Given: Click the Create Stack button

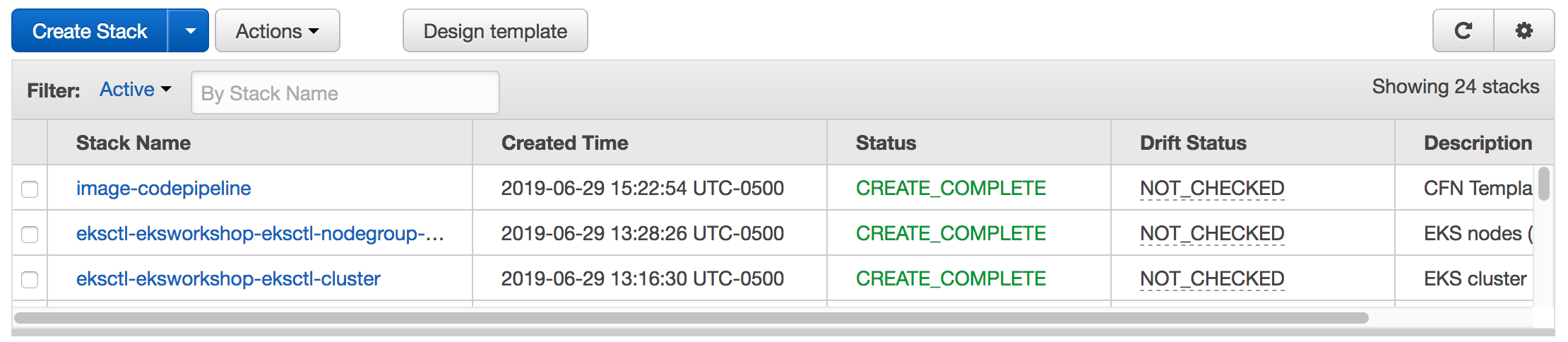Looking at the screenshot, I should (90, 31).
